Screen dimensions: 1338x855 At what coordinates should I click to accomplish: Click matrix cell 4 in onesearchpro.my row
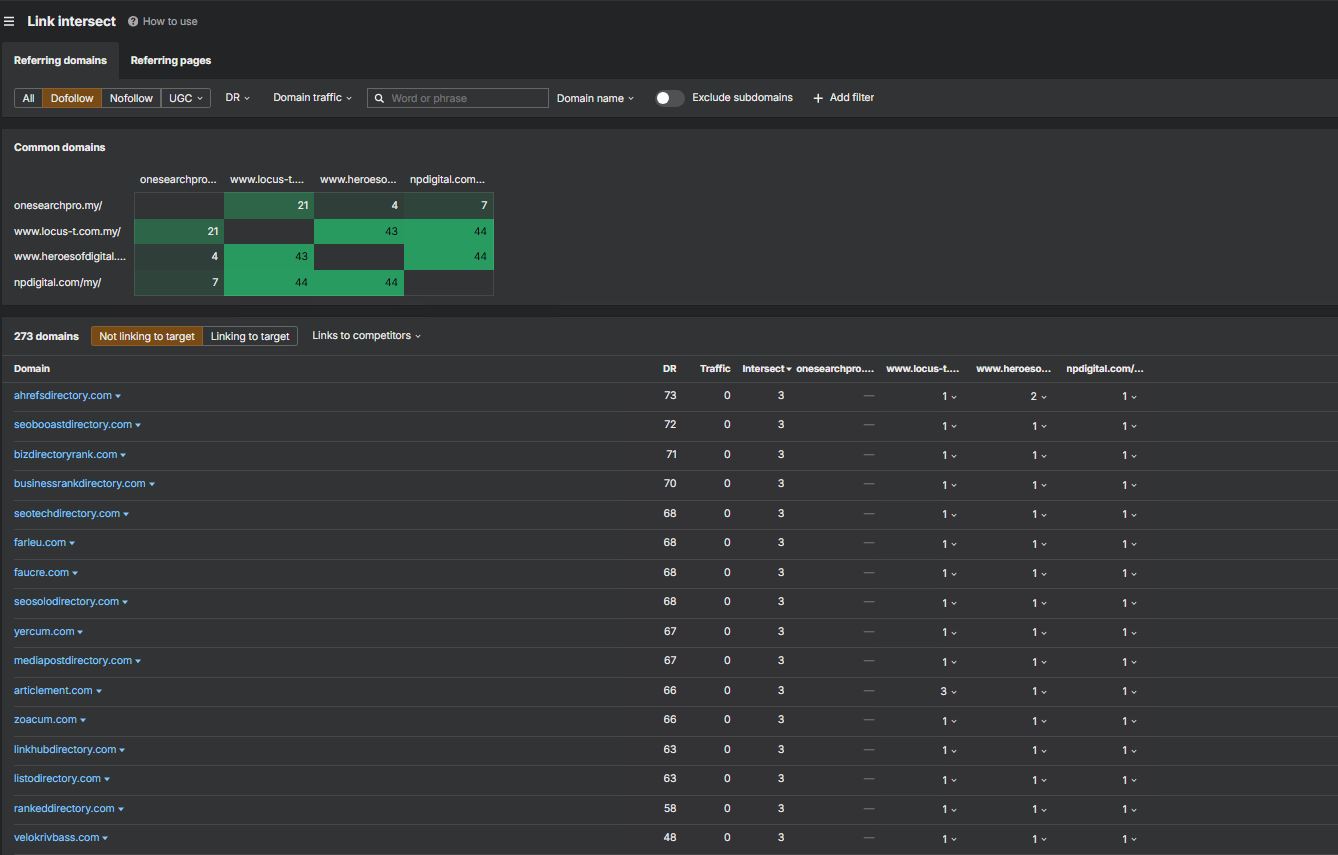click(359, 206)
